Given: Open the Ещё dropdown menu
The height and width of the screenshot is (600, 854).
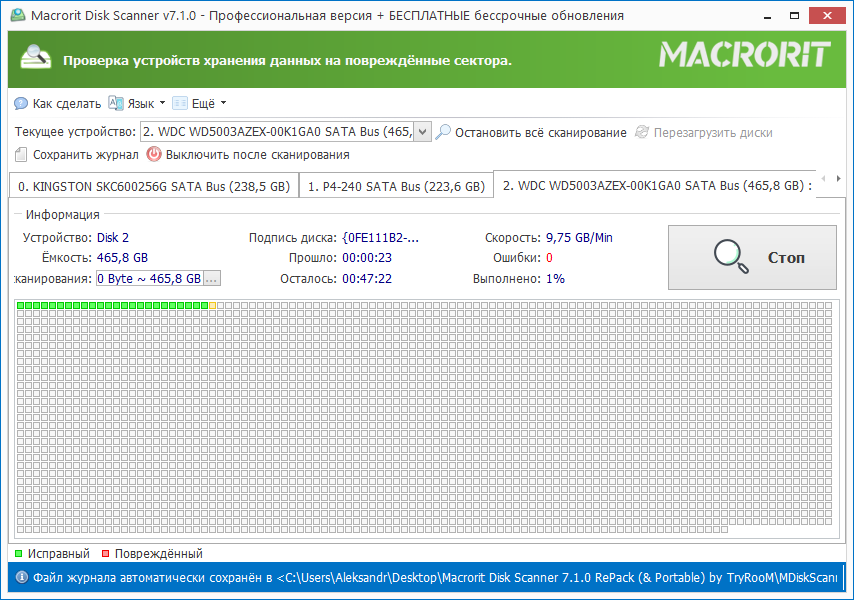Looking at the screenshot, I should (209, 103).
